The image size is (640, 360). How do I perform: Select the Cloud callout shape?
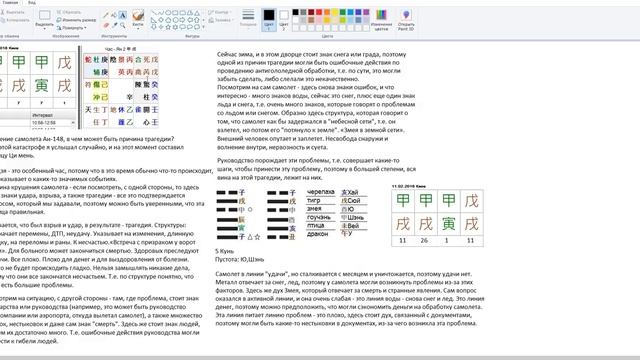pyautogui.click(x=197, y=27)
